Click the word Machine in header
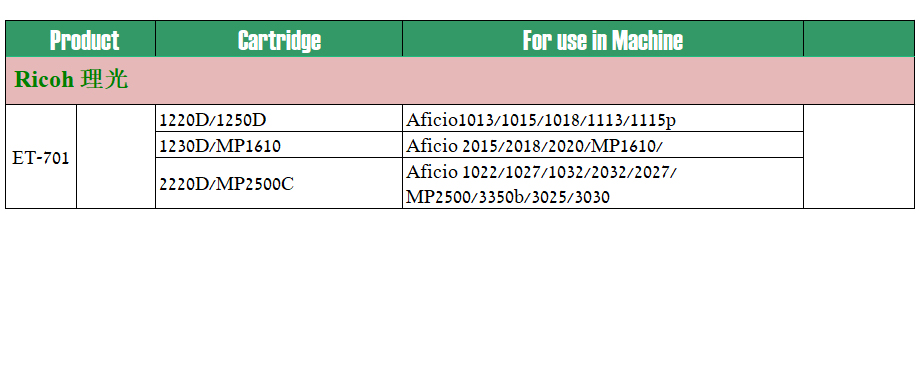 pyautogui.click(x=647, y=40)
